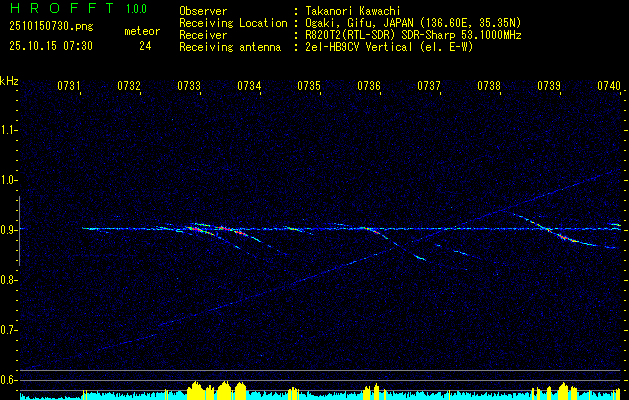The height and width of the screenshot is (400, 629).
Task: Click the 'Receiving antenna' field label
Action: pyautogui.click(x=230, y=47)
